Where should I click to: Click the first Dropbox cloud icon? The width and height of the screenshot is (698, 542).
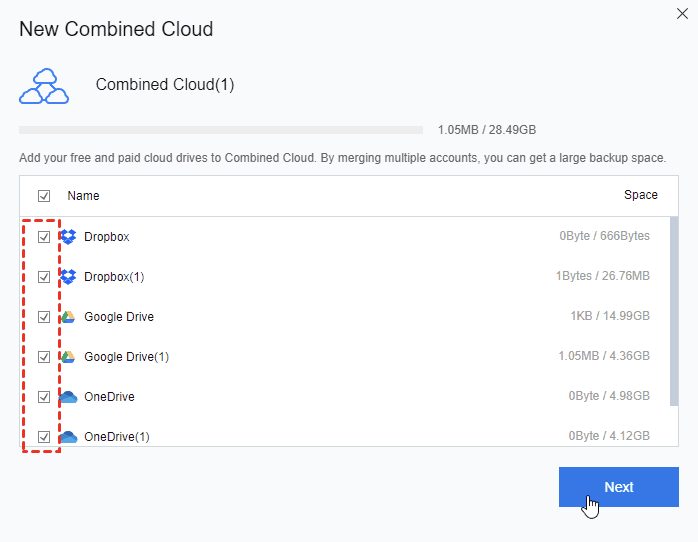68,237
